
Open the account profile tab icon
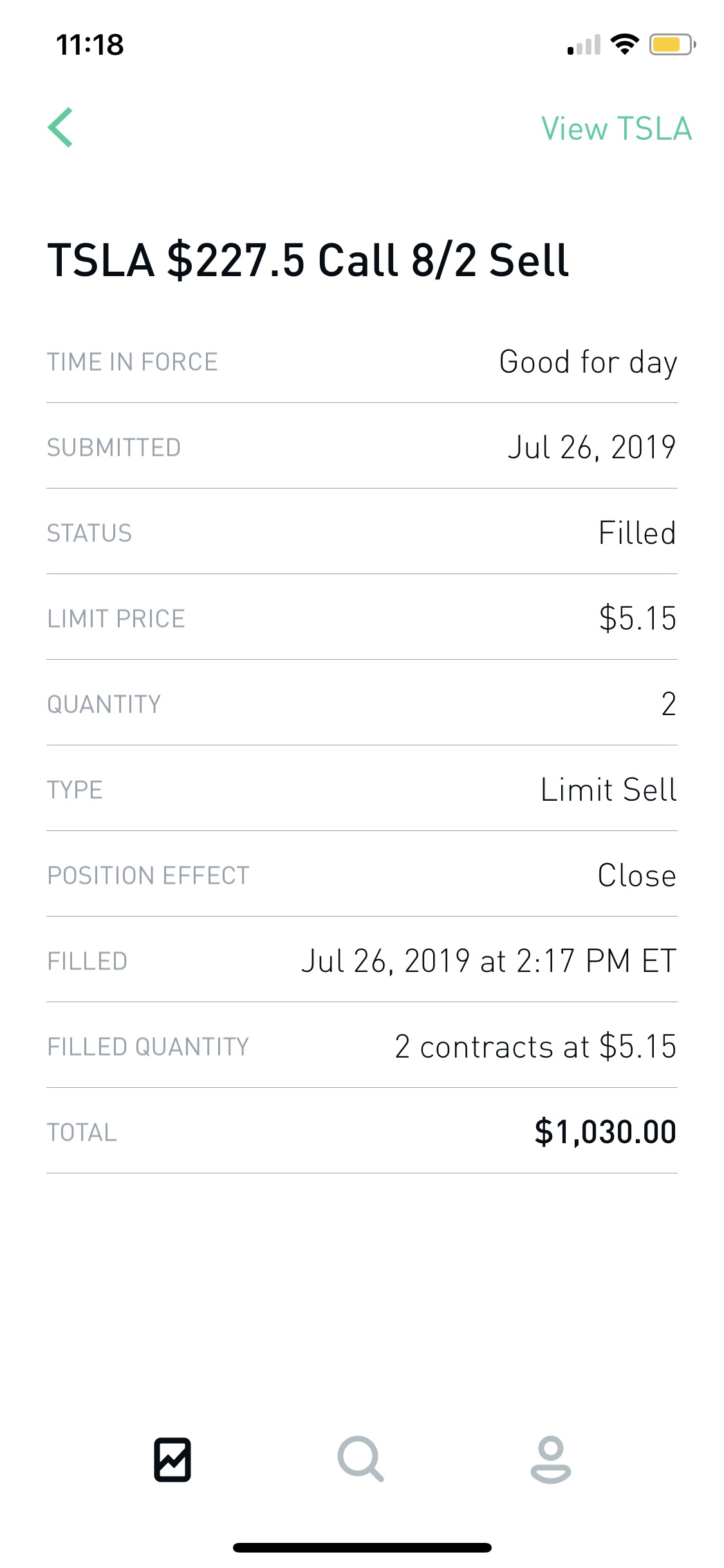pyautogui.click(x=551, y=1459)
